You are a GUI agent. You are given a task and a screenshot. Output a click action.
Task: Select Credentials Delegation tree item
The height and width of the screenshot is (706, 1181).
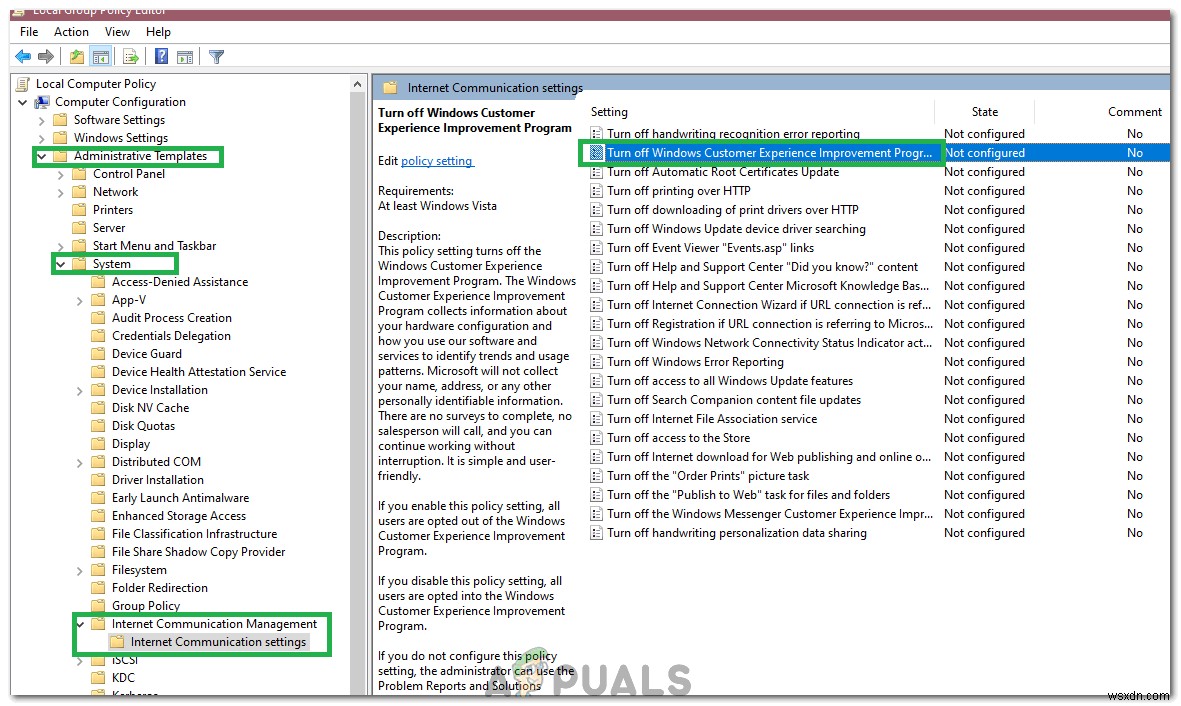[172, 336]
